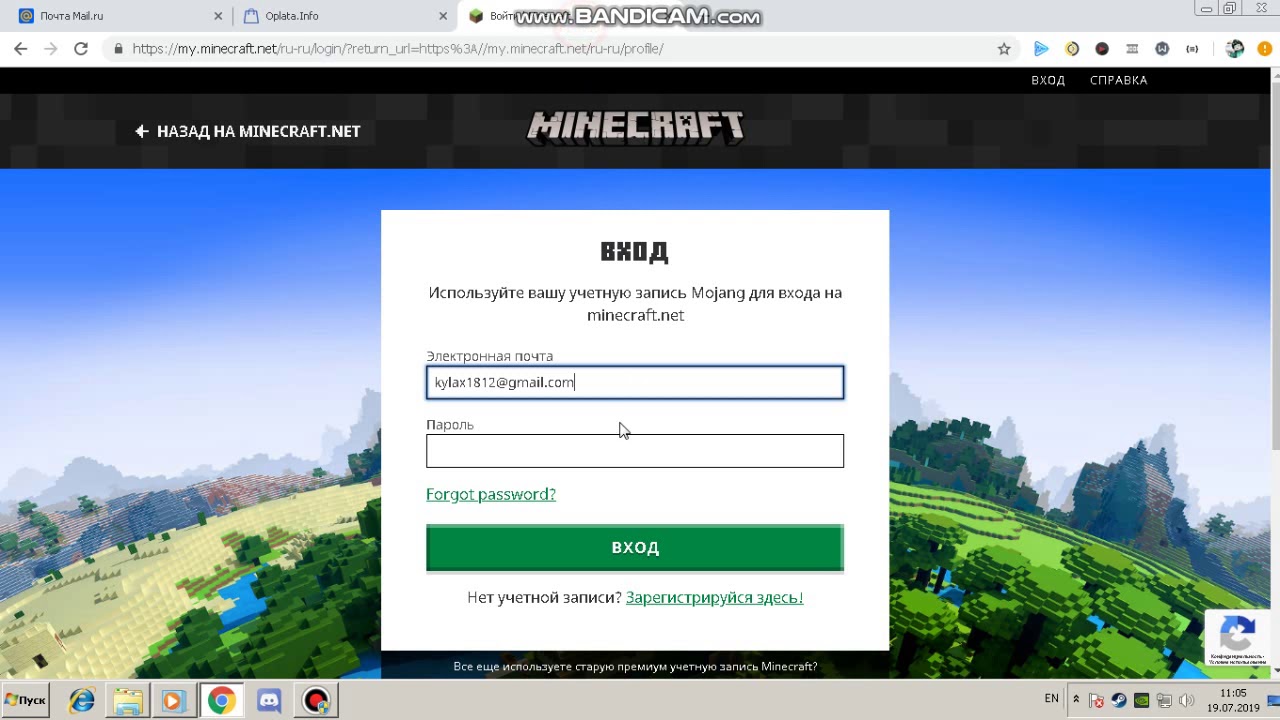Click the NVIDIA tray icon
The image size is (1280, 720).
1141,700
